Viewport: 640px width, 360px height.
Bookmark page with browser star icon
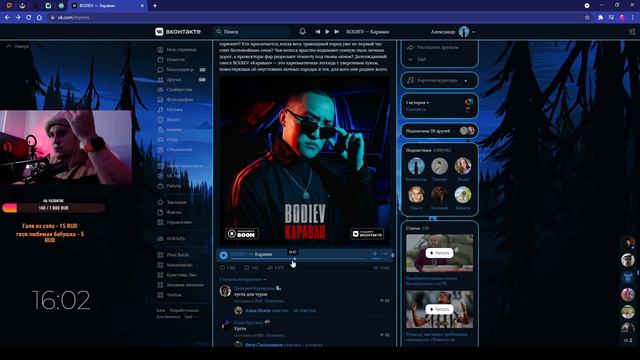click(x=587, y=18)
